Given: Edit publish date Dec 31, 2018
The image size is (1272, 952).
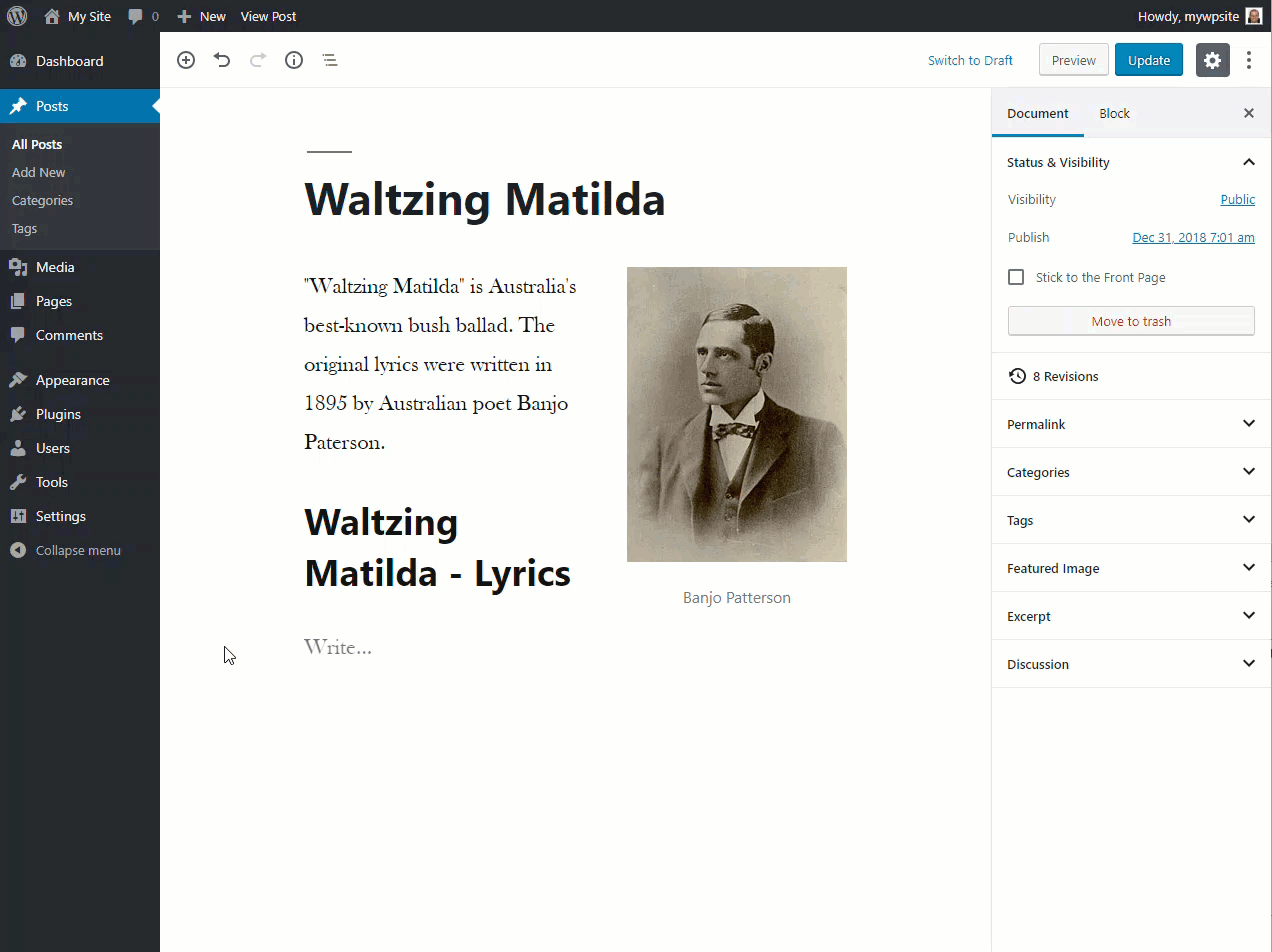Looking at the screenshot, I should (1193, 237).
